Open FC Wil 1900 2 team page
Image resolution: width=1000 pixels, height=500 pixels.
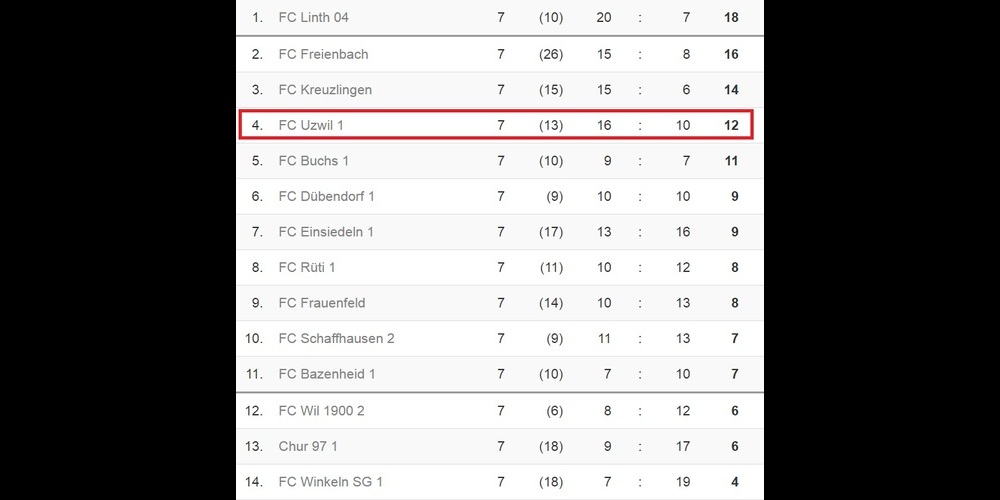[321, 411]
